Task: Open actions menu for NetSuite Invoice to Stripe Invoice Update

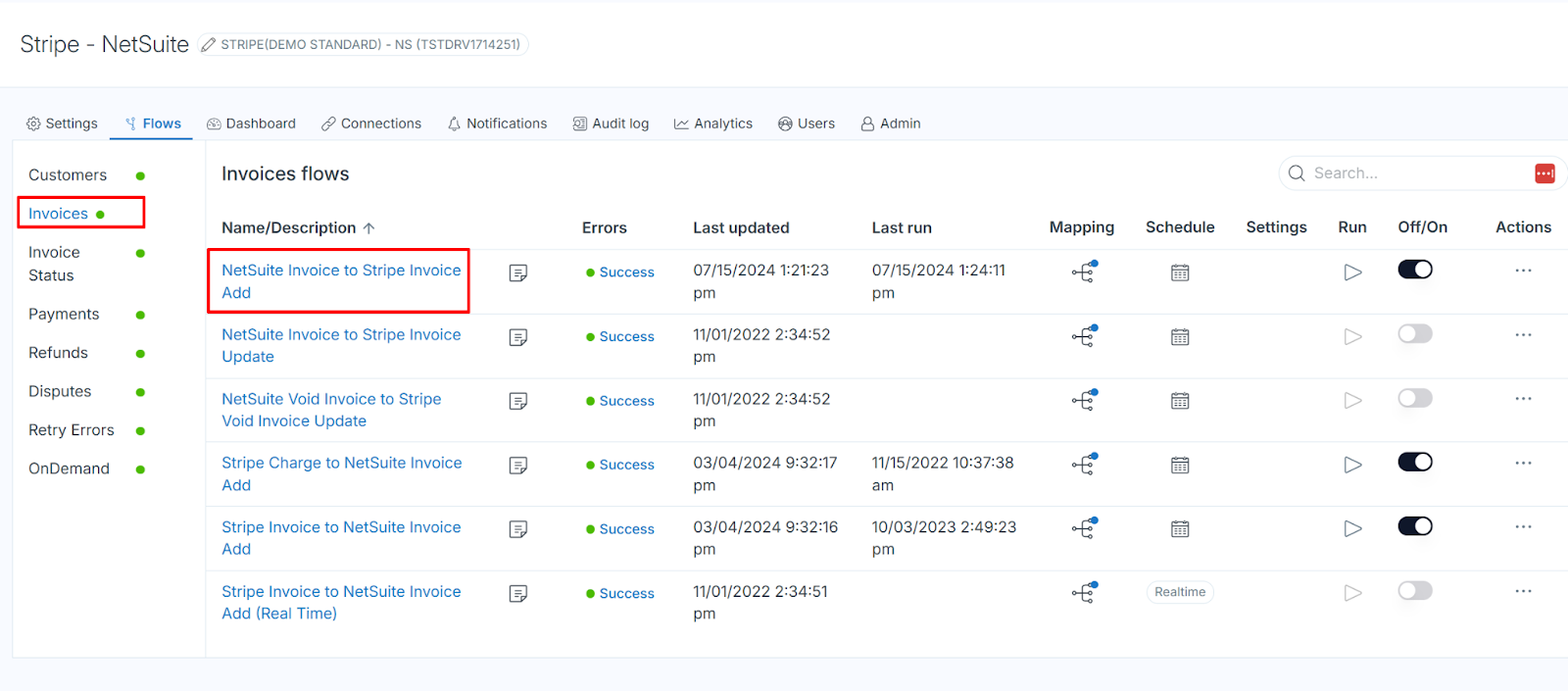Action: point(1523,335)
